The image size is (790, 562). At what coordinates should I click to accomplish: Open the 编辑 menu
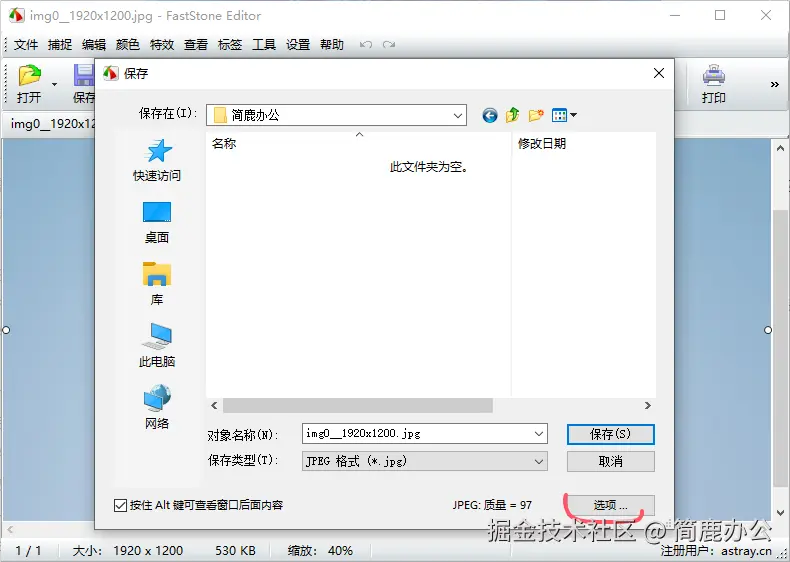pos(94,45)
